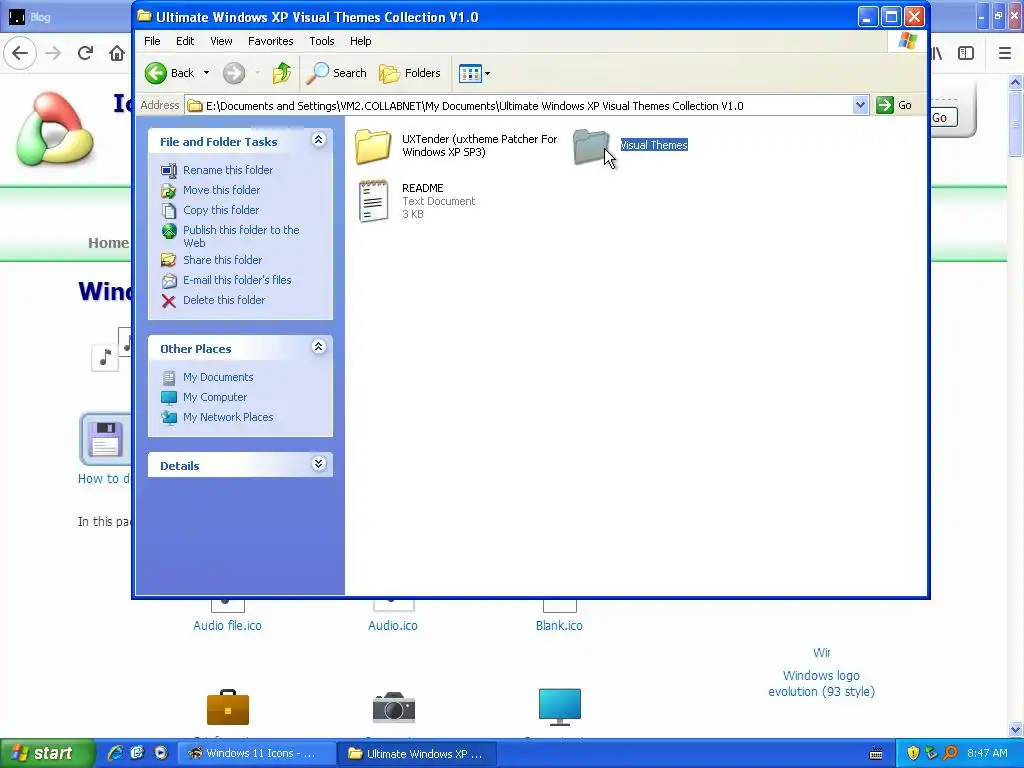Viewport: 1024px width, 768px height.
Task: Click Delete this folder red X icon
Action: (168, 300)
